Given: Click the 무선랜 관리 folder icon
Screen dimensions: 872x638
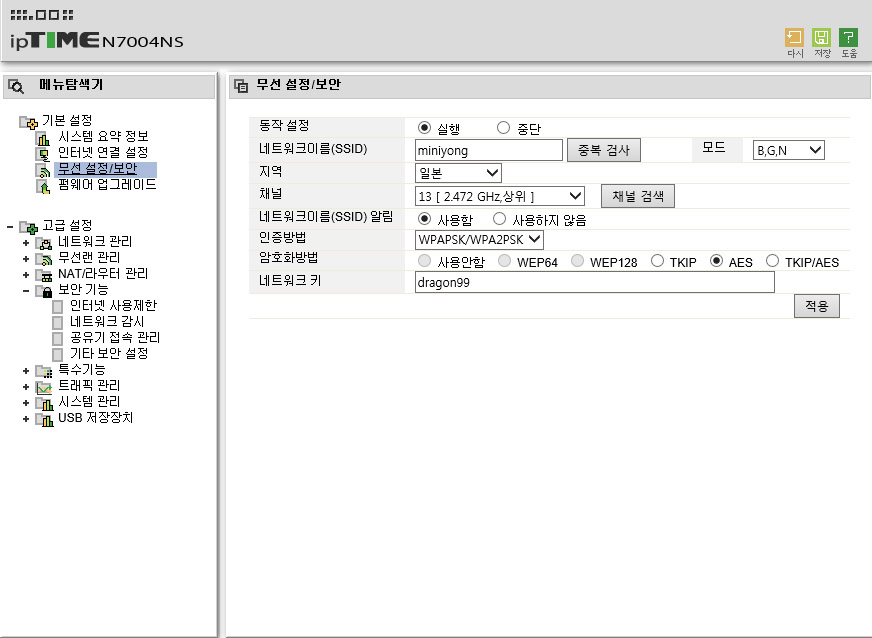Looking at the screenshot, I should click(44, 259).
